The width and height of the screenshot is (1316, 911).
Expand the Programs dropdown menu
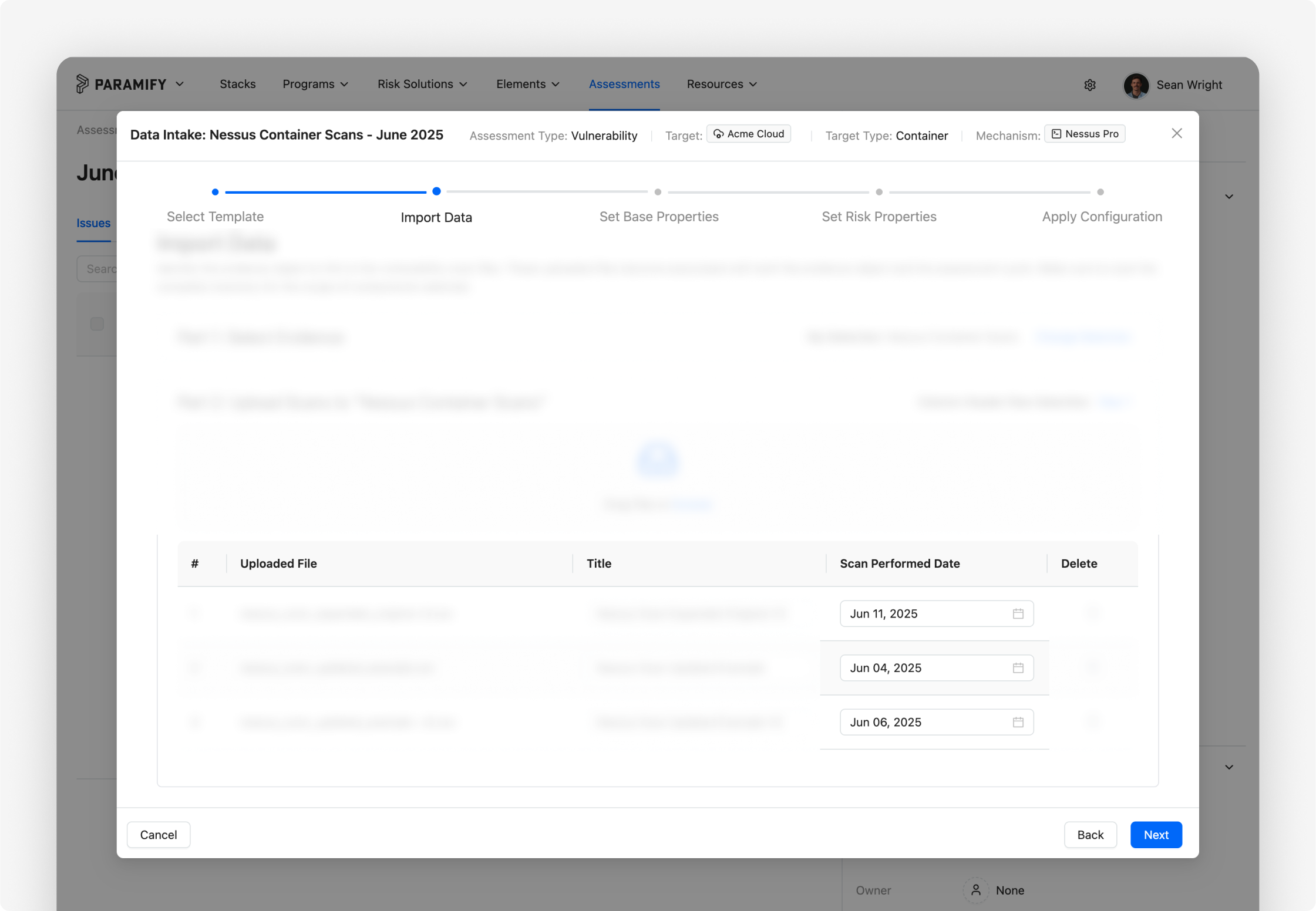[x=315, y=84]
